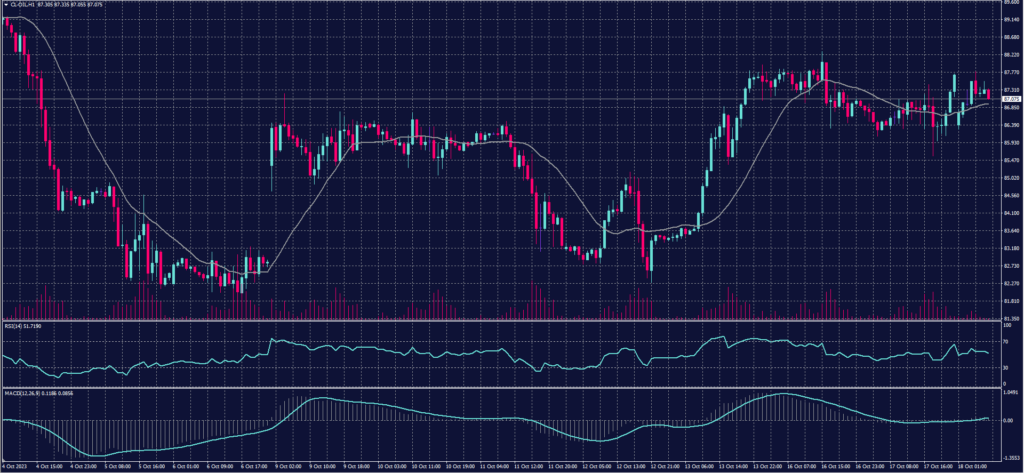Click the 85.020 price axis label
The width and height of the screenshot is (1024, 473).
pyautogui.click(x=1011, y=178)
